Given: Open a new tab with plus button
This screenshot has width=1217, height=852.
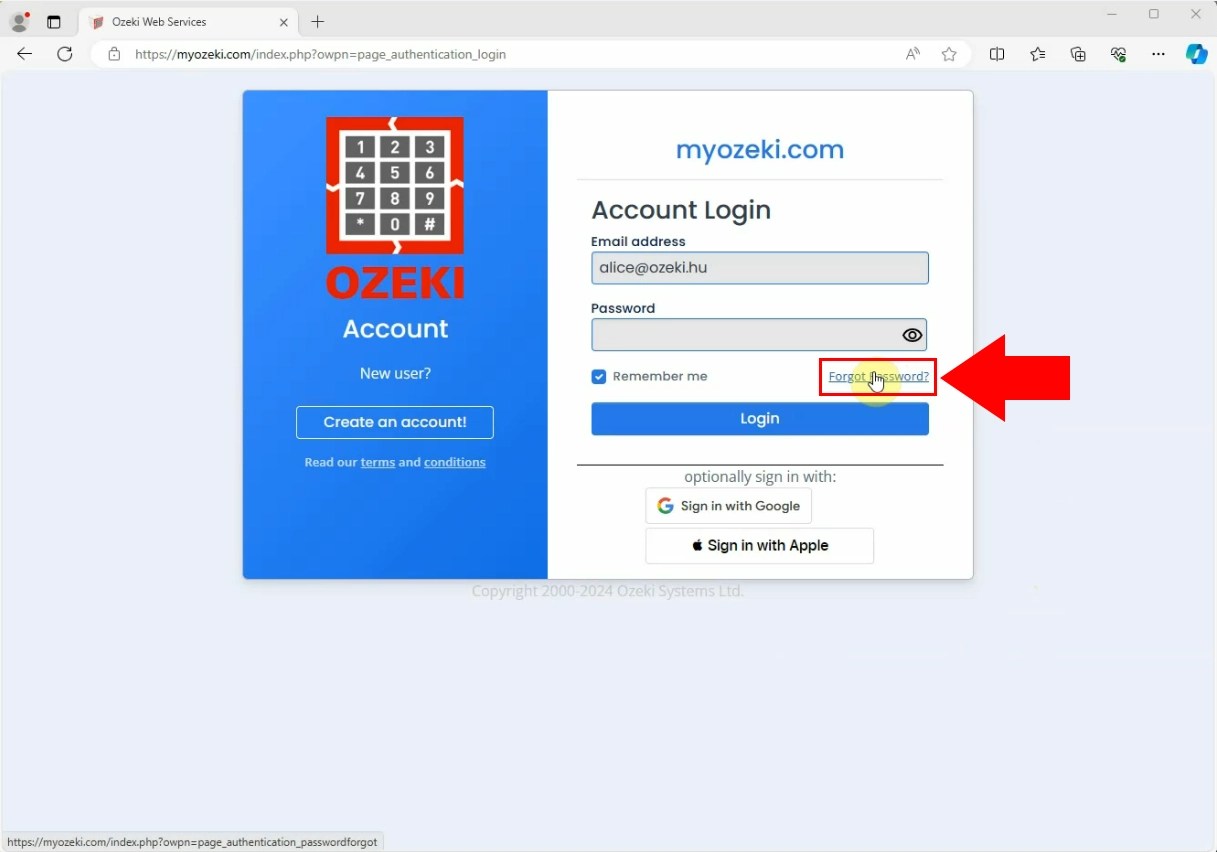Looking at the screenshot, I should pos(318,22).
